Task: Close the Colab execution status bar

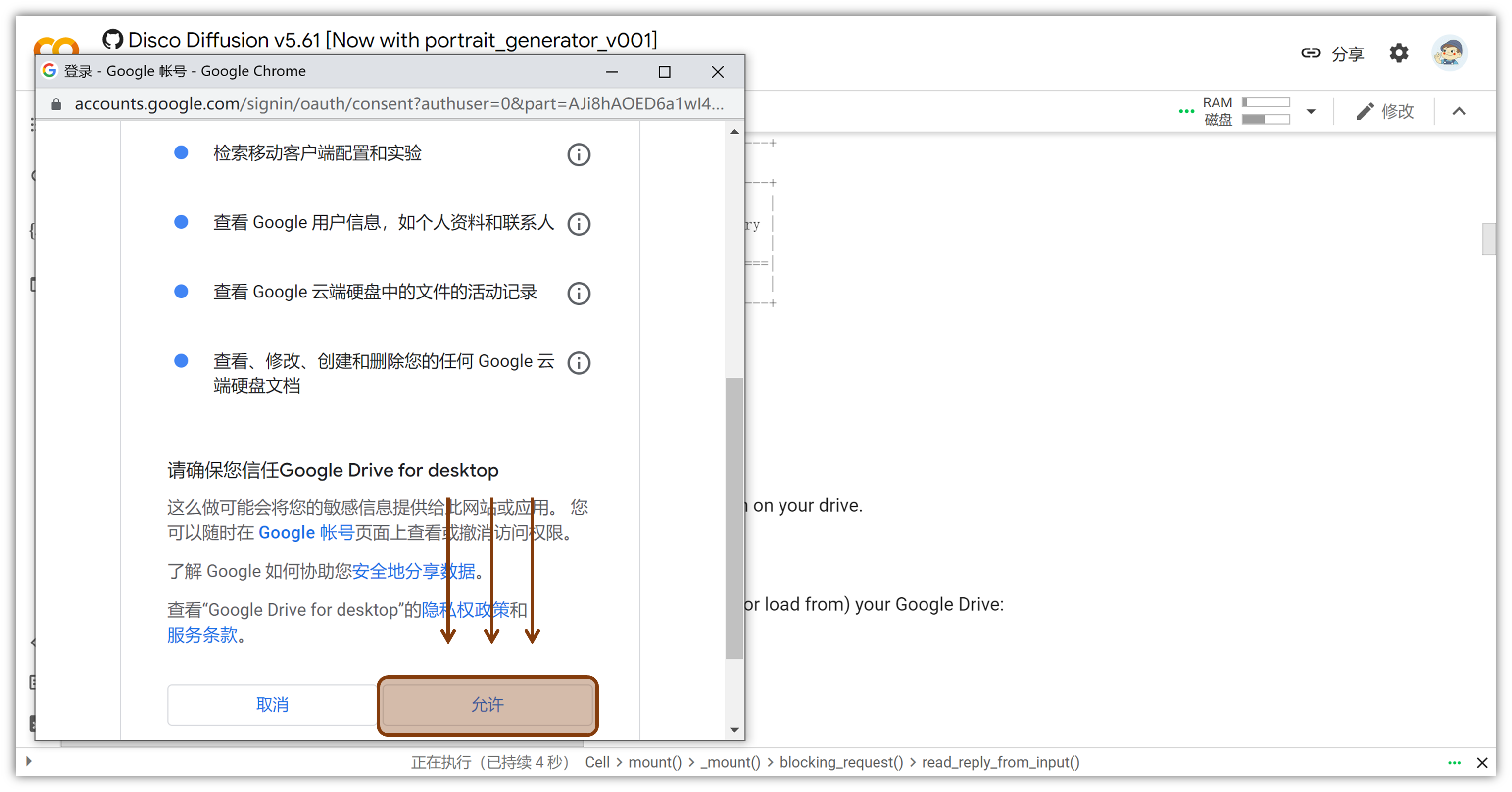Action: (x=1482, y=763)
